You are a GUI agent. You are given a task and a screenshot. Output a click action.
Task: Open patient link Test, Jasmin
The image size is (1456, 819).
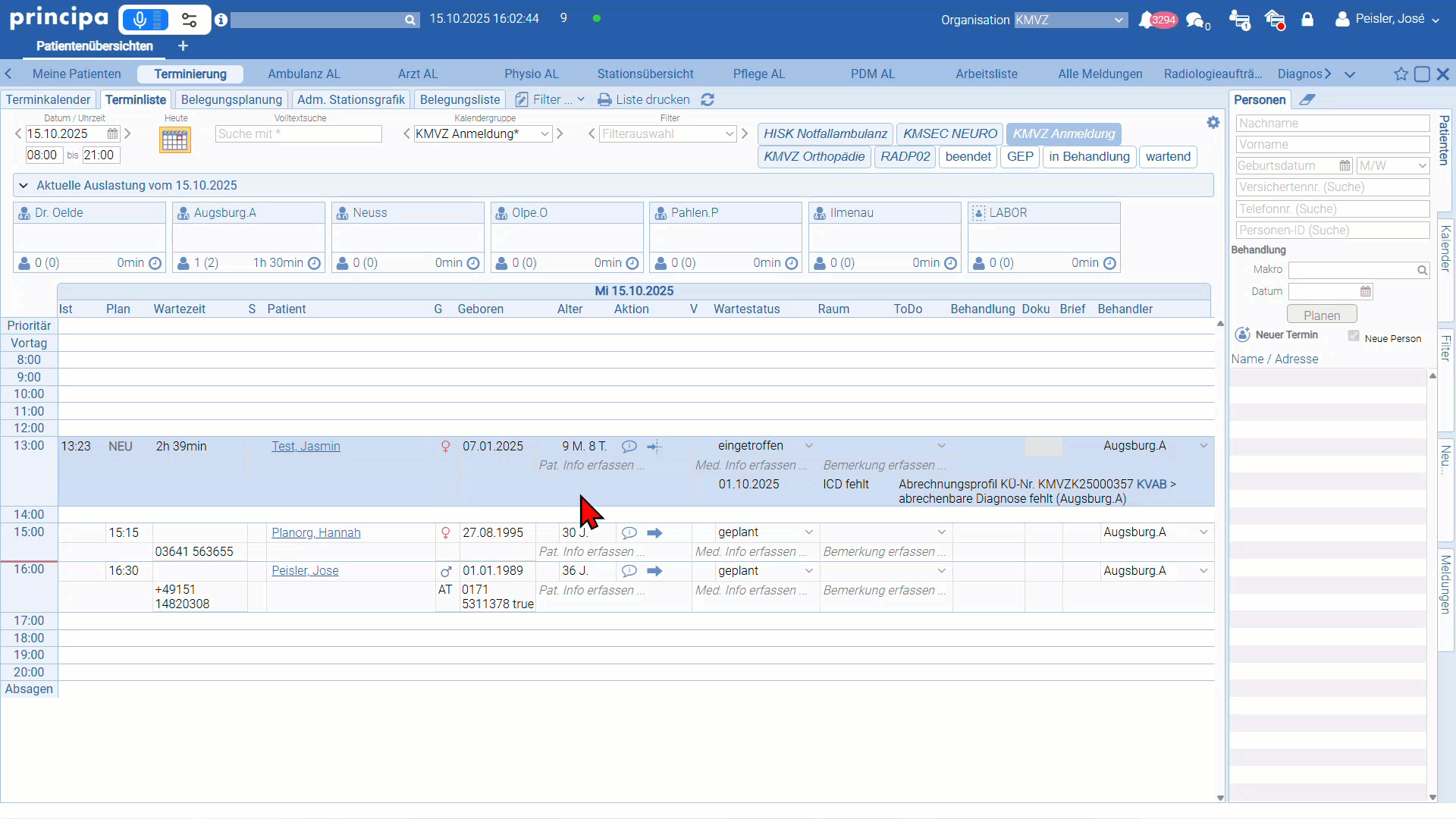(306, 447)
